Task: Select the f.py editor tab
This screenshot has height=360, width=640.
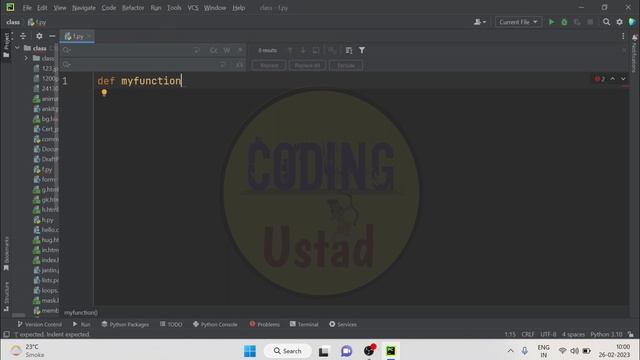Action: pos(77,36)
